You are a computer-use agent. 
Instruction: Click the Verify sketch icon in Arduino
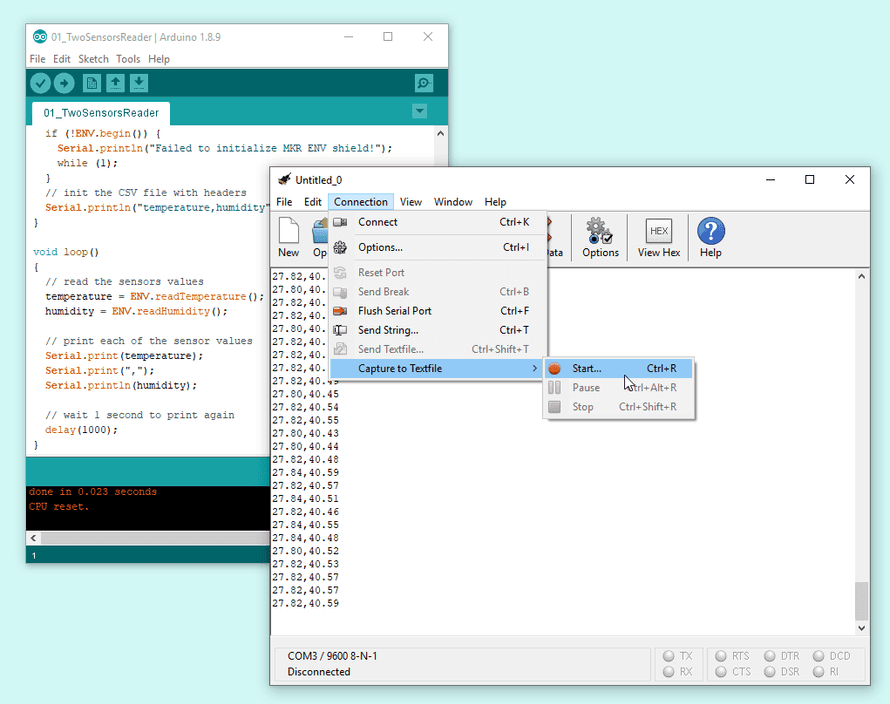coord(40,83)
